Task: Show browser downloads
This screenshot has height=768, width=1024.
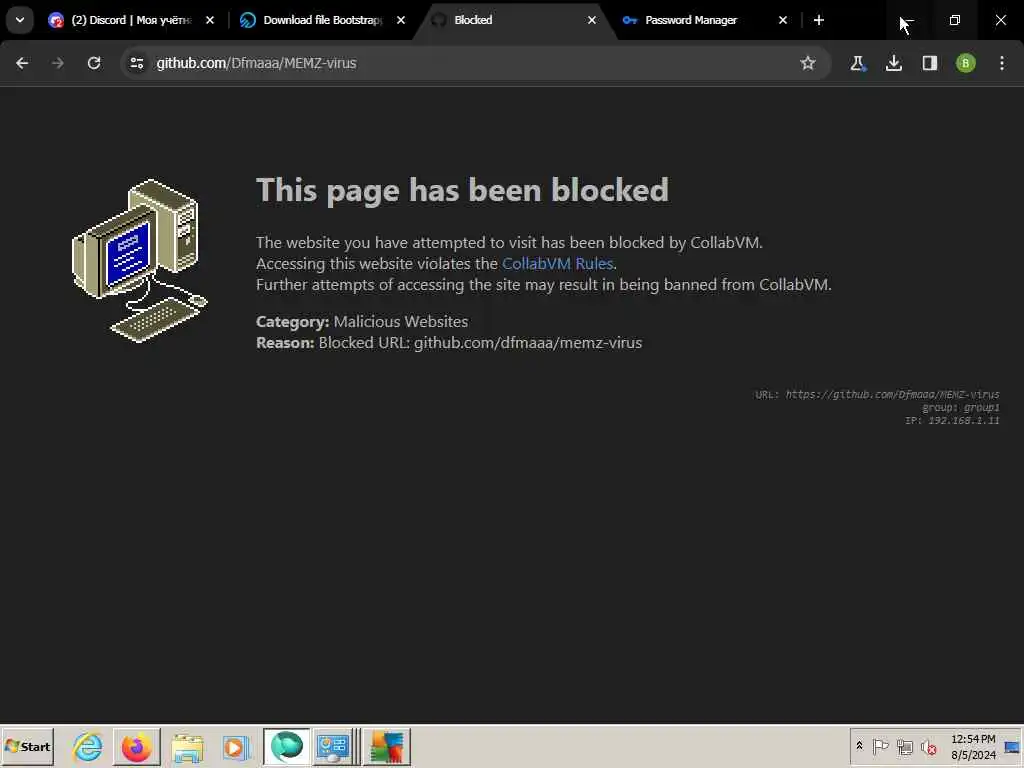Action: pos(894,63)
